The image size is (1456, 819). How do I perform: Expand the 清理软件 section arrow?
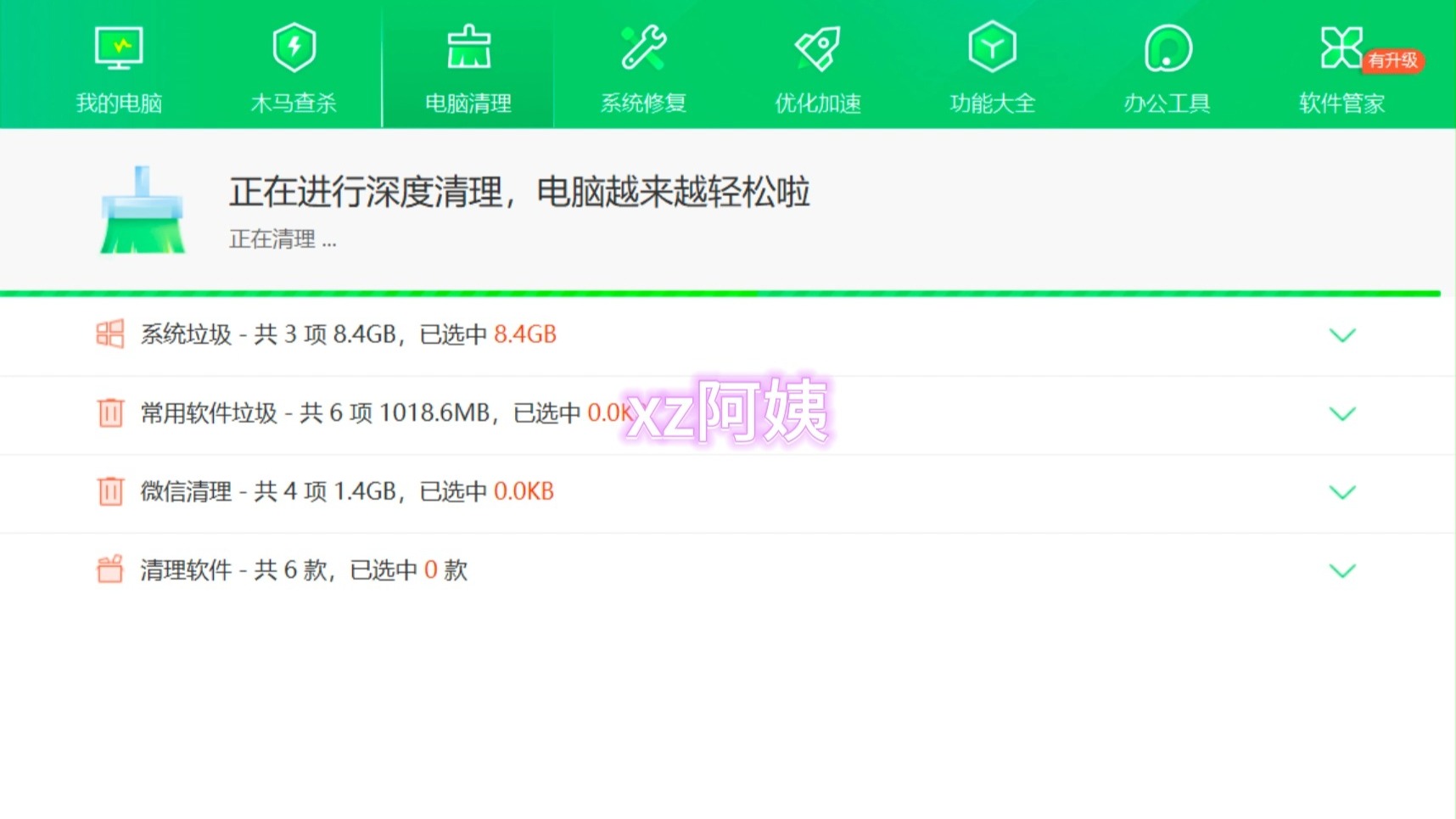coord(1342,571)
